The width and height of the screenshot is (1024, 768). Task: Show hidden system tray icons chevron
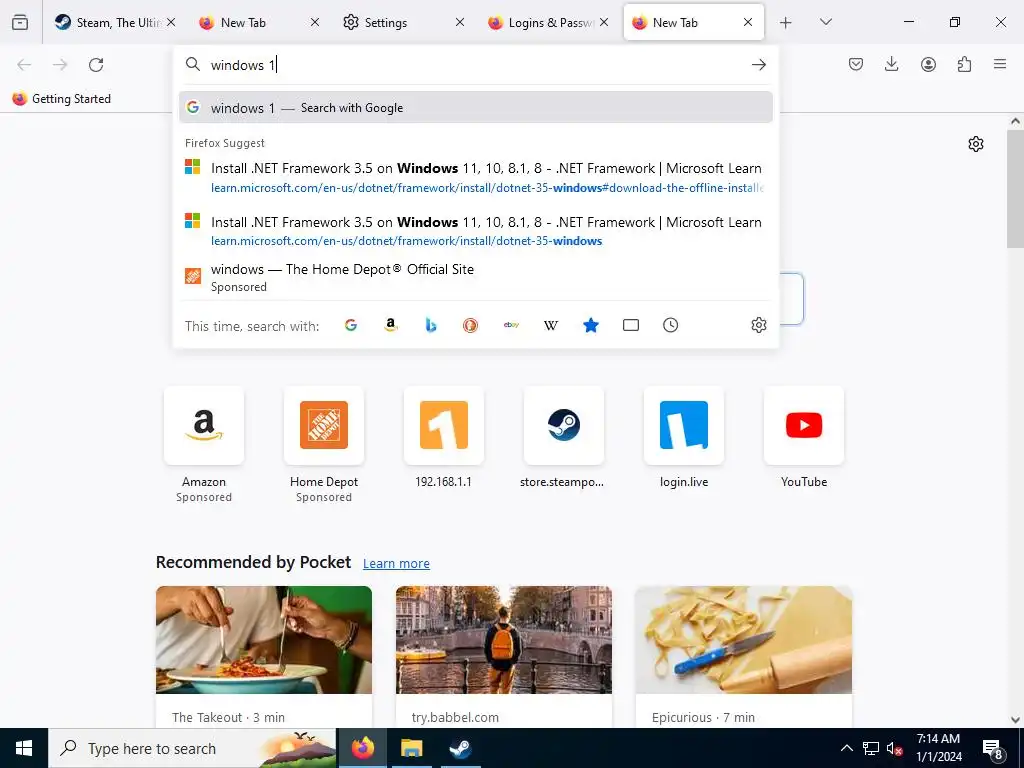point(846,748)
